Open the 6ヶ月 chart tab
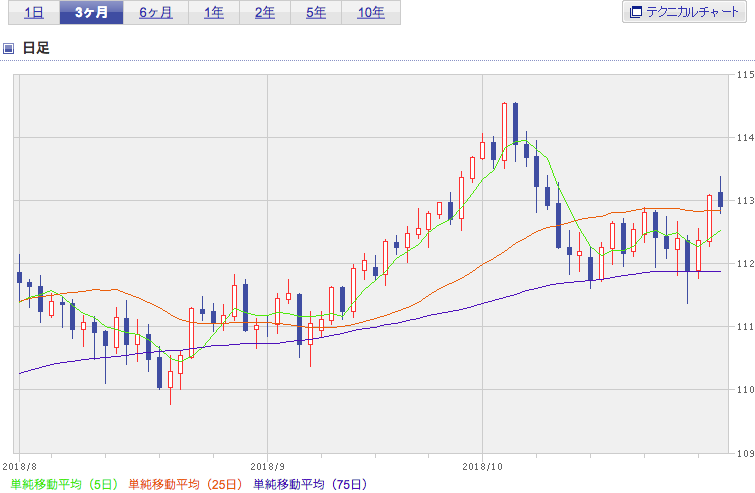Screen dimensions: 755x493 click(156, 13)
